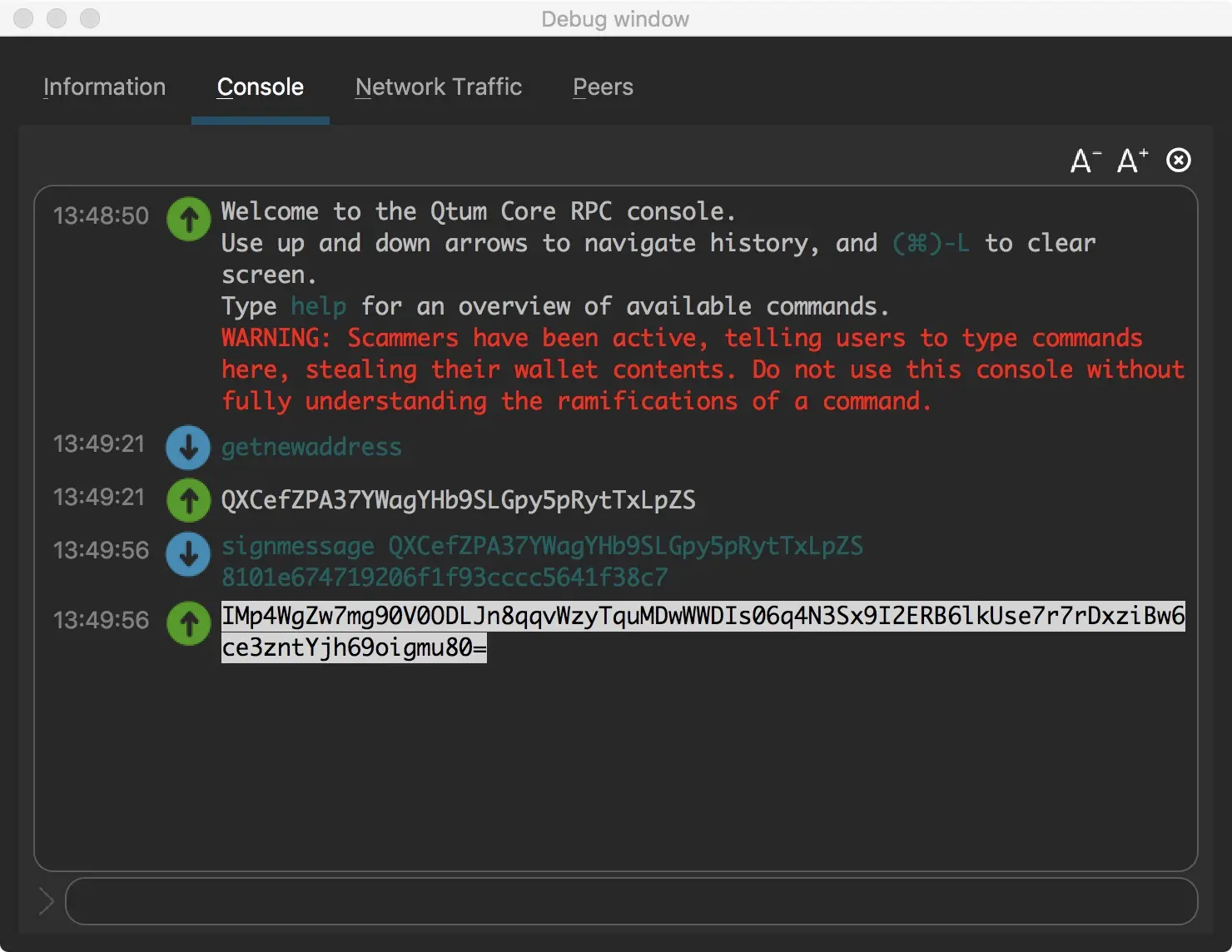1232x952 pixels.
Task: Click the (⌘)-L shortcut hint text
Action: 931,243
